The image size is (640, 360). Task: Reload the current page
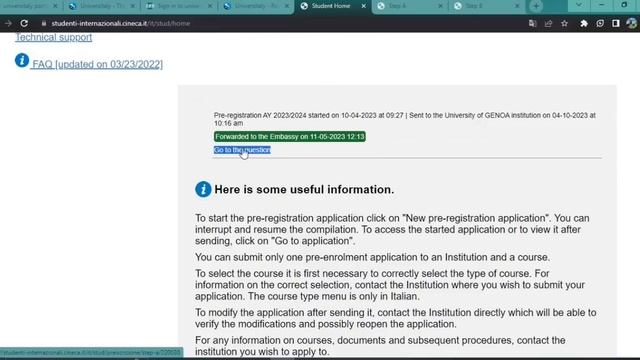(24, 24)
